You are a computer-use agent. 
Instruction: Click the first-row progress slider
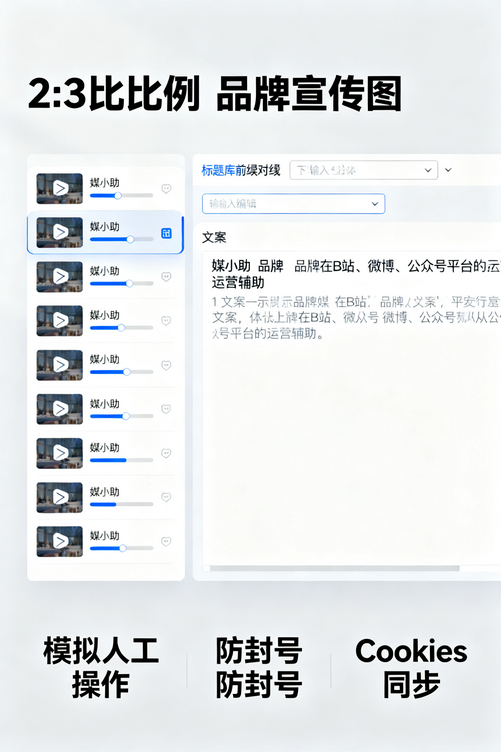(121, 195)
